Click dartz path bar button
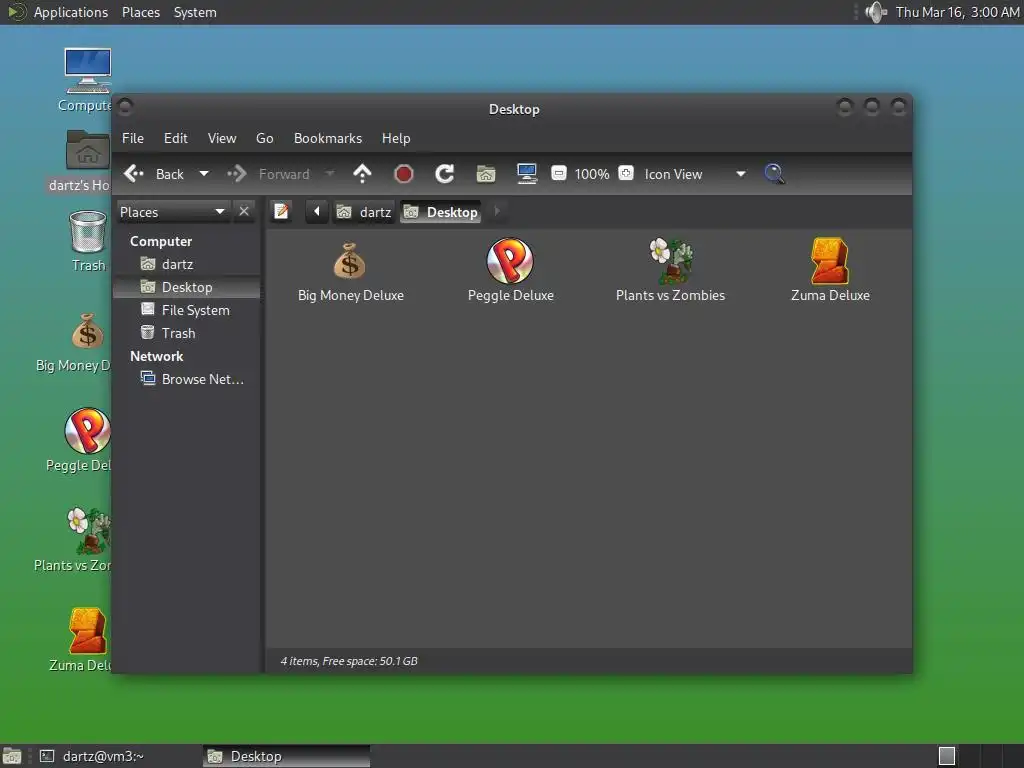Viewport: 1024px width, 768px height. 364,212
